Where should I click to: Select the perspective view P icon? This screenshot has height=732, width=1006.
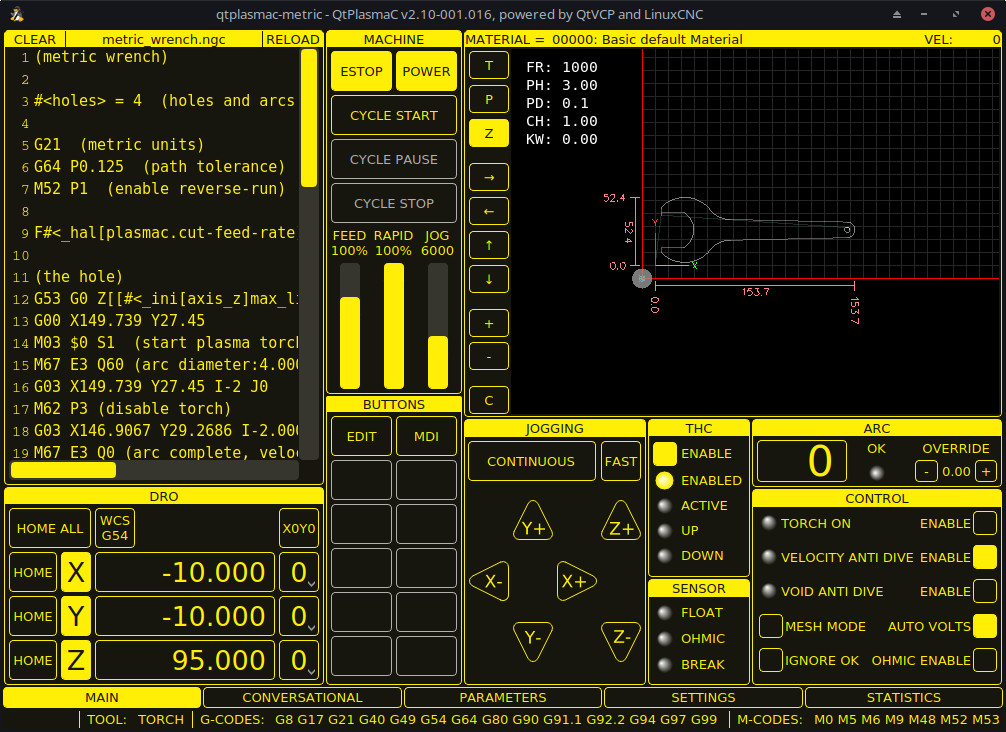[x=488, y=98]
